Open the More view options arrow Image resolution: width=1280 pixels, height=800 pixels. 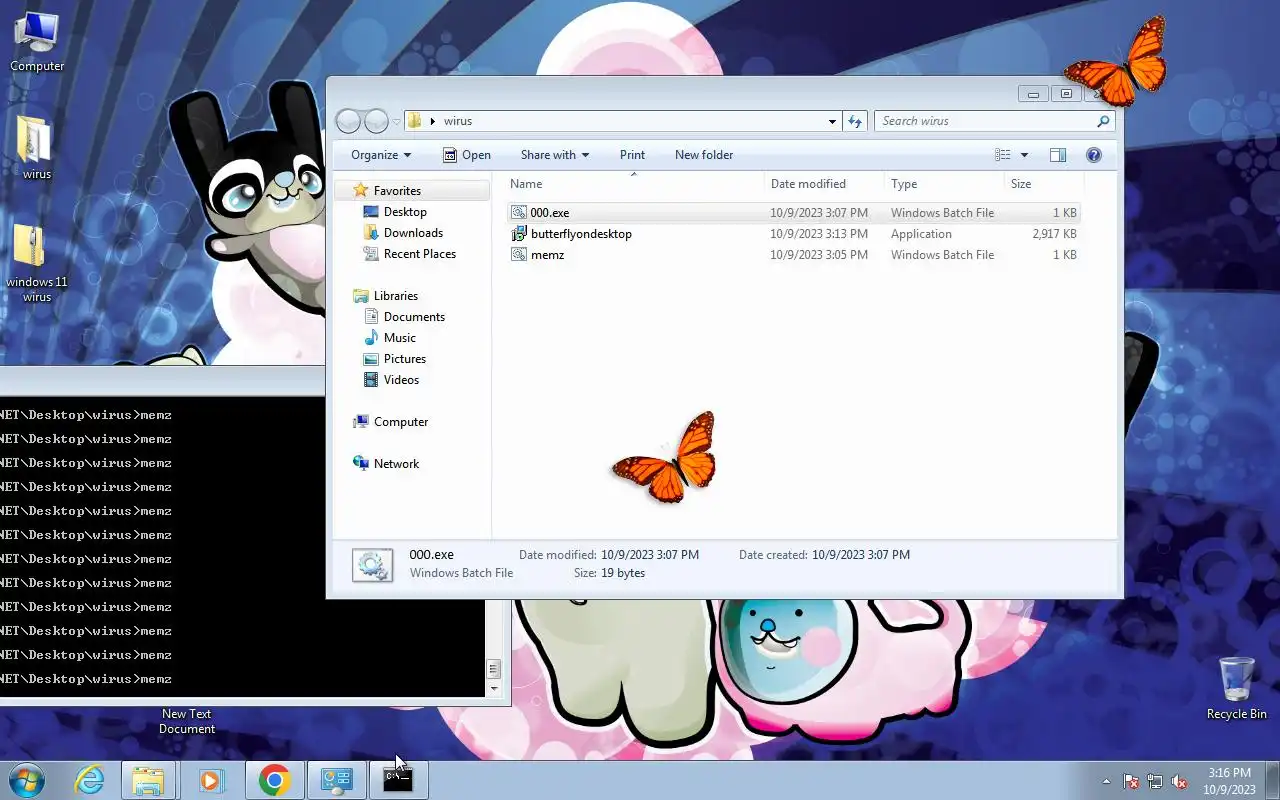(x=1024, y=155)
